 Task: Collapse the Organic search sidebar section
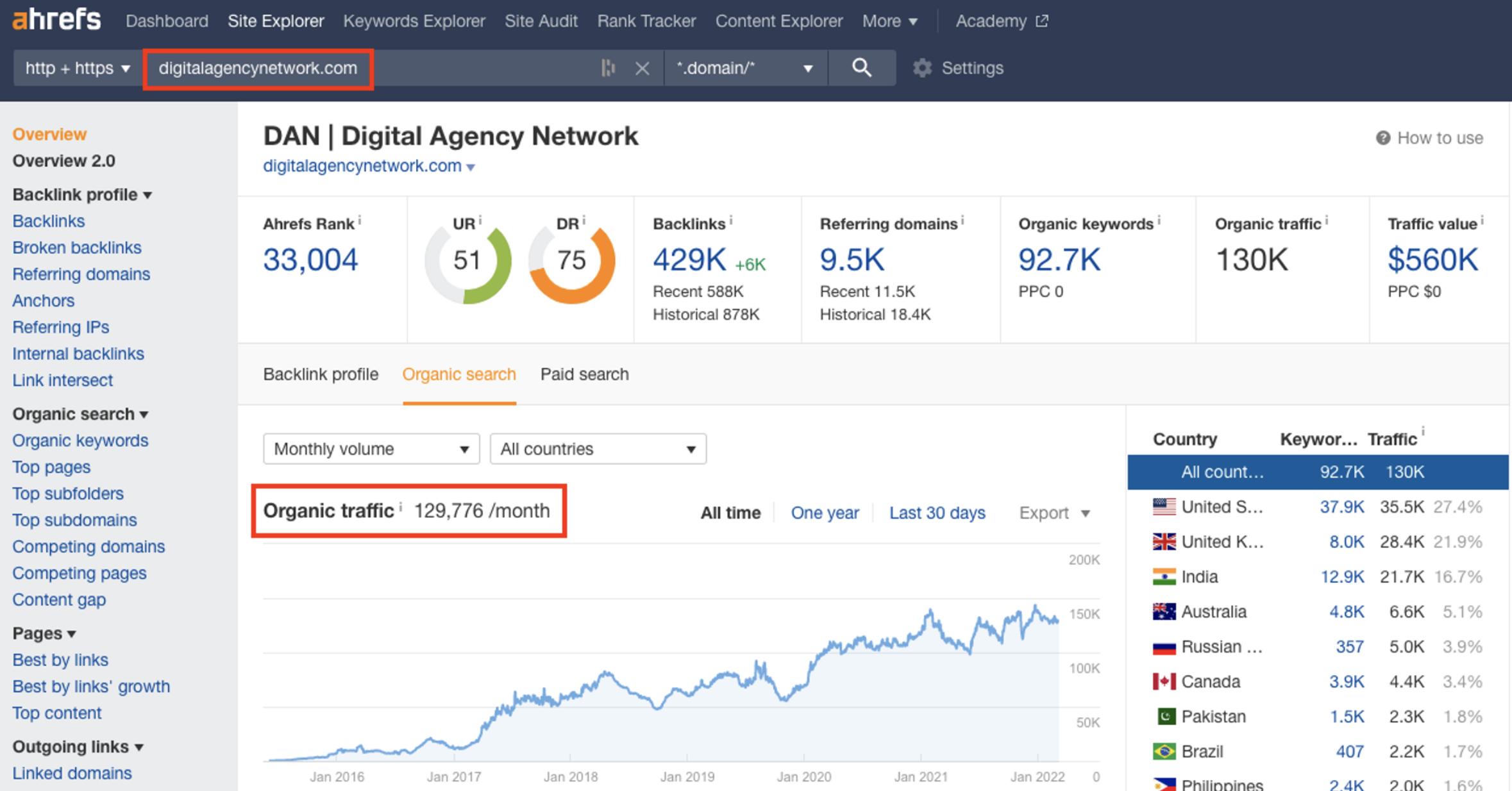(81, 414)
